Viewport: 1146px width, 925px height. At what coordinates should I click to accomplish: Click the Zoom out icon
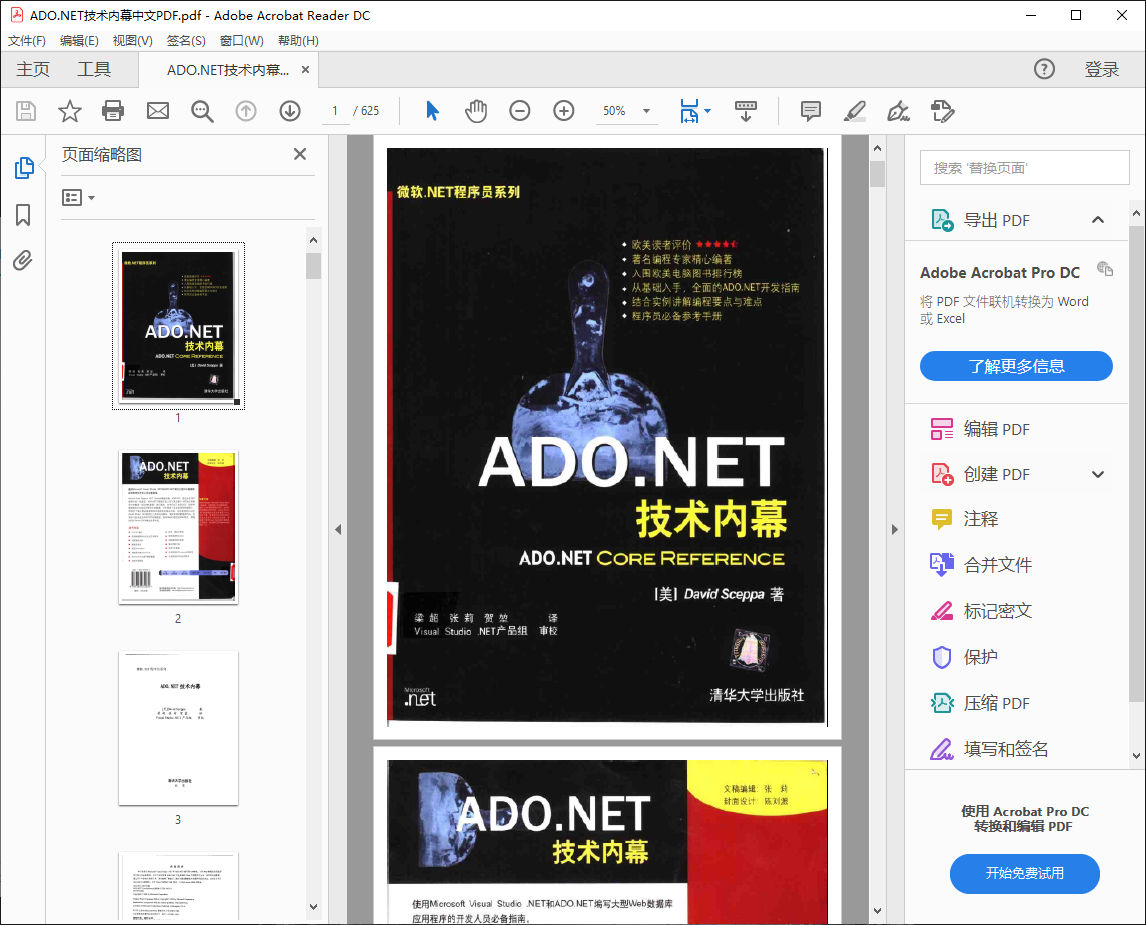pos(520,111)
